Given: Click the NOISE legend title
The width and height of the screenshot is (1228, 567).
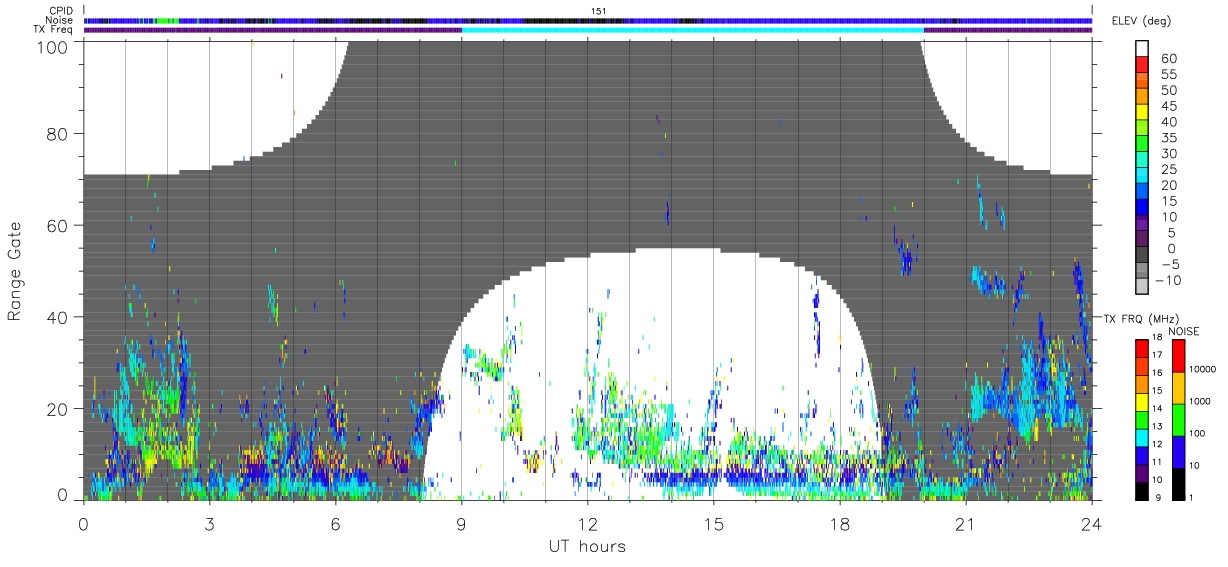Looking at the screenshot, I should [x=1184, y=331].
